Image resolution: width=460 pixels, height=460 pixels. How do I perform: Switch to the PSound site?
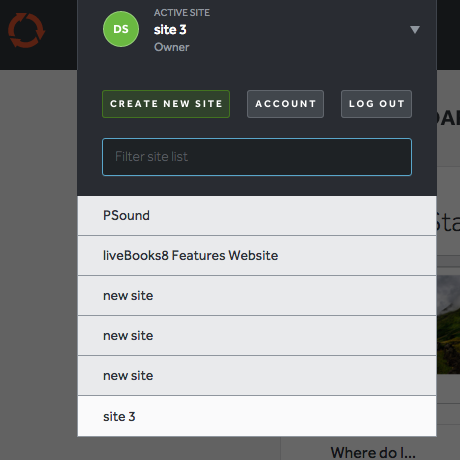click(x=257, y=216)
